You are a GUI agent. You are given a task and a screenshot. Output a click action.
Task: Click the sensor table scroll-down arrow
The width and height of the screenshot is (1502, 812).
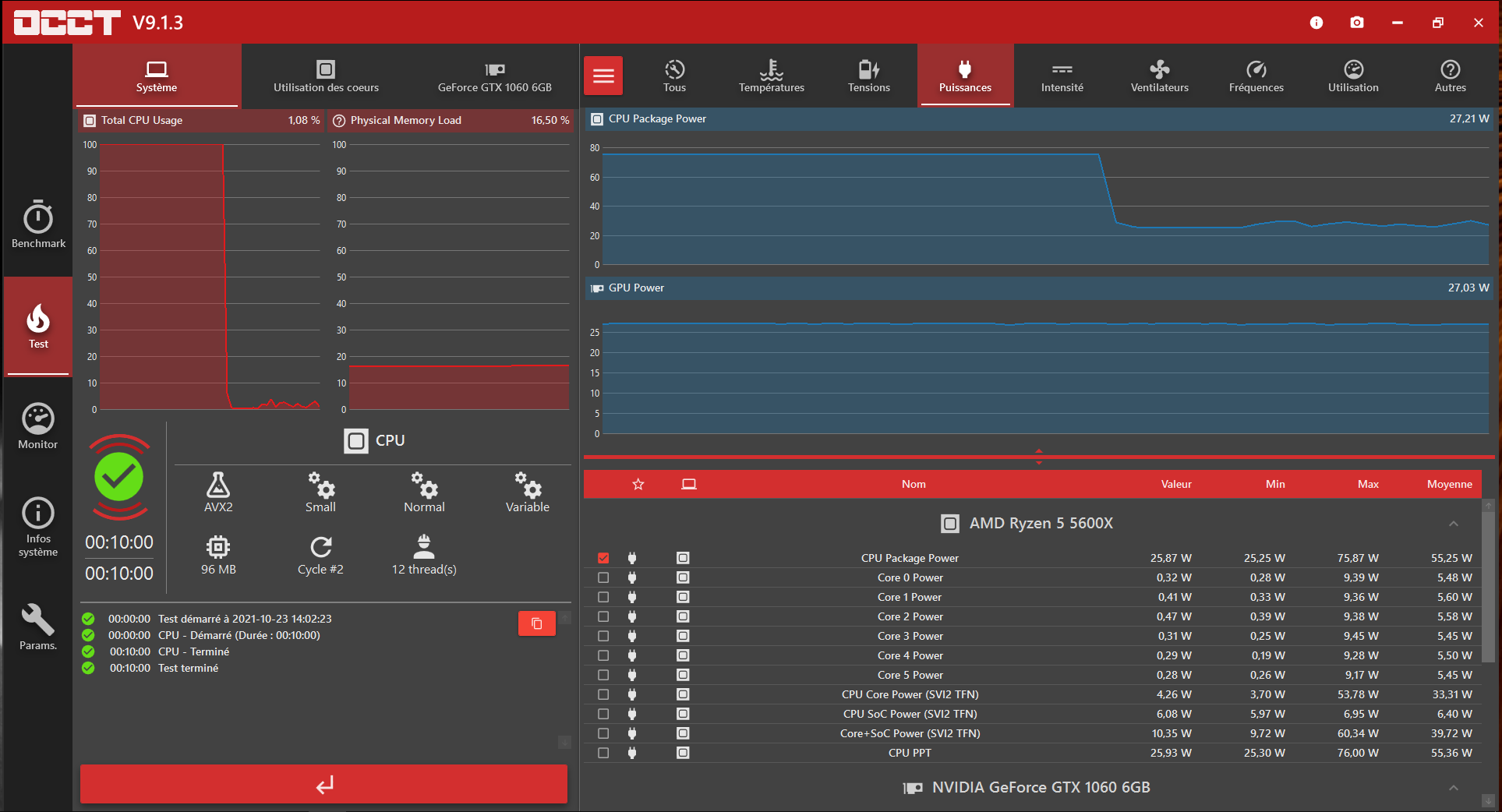pos(1488,801)
